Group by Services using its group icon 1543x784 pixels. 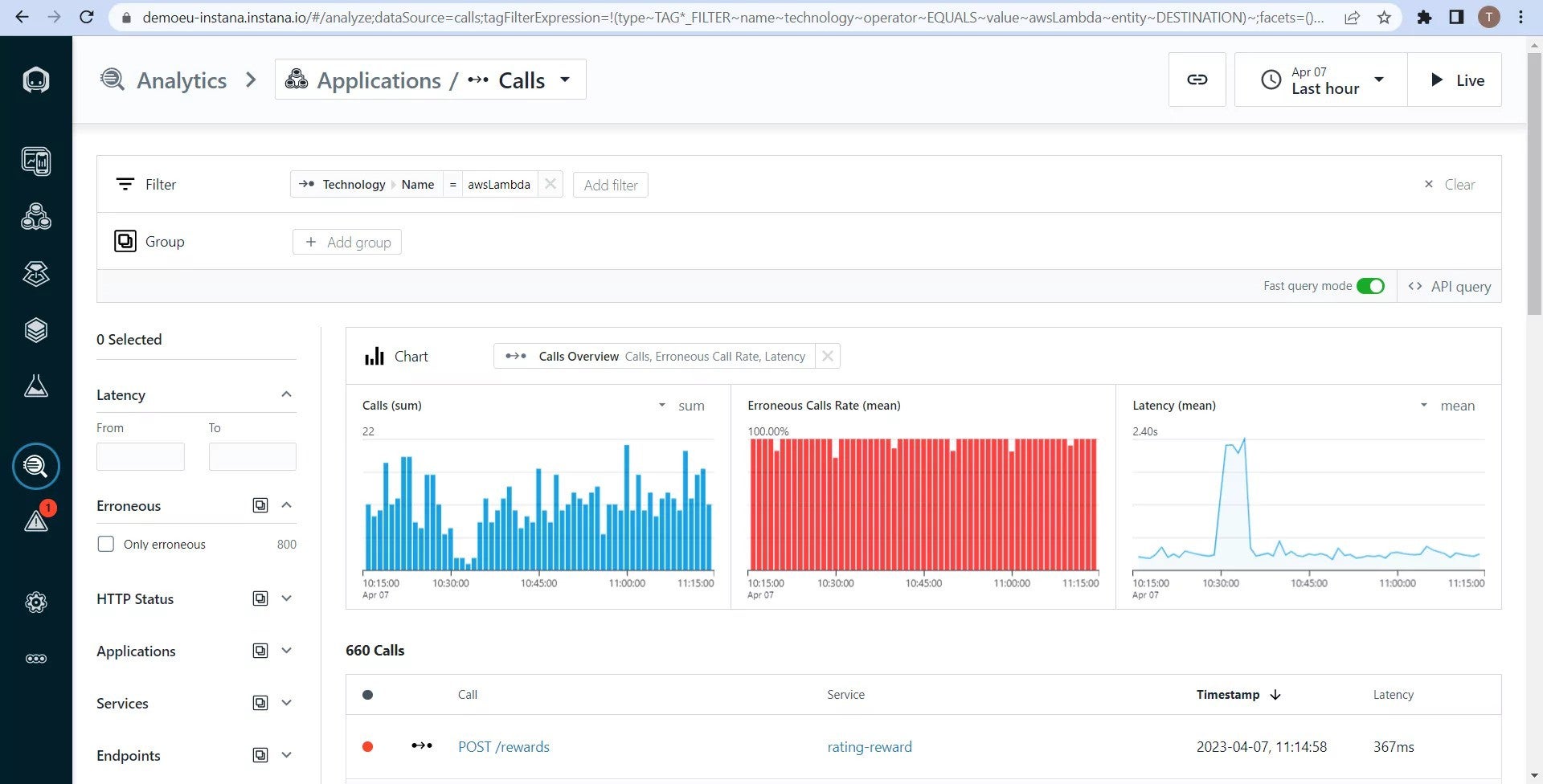(260, 703)
